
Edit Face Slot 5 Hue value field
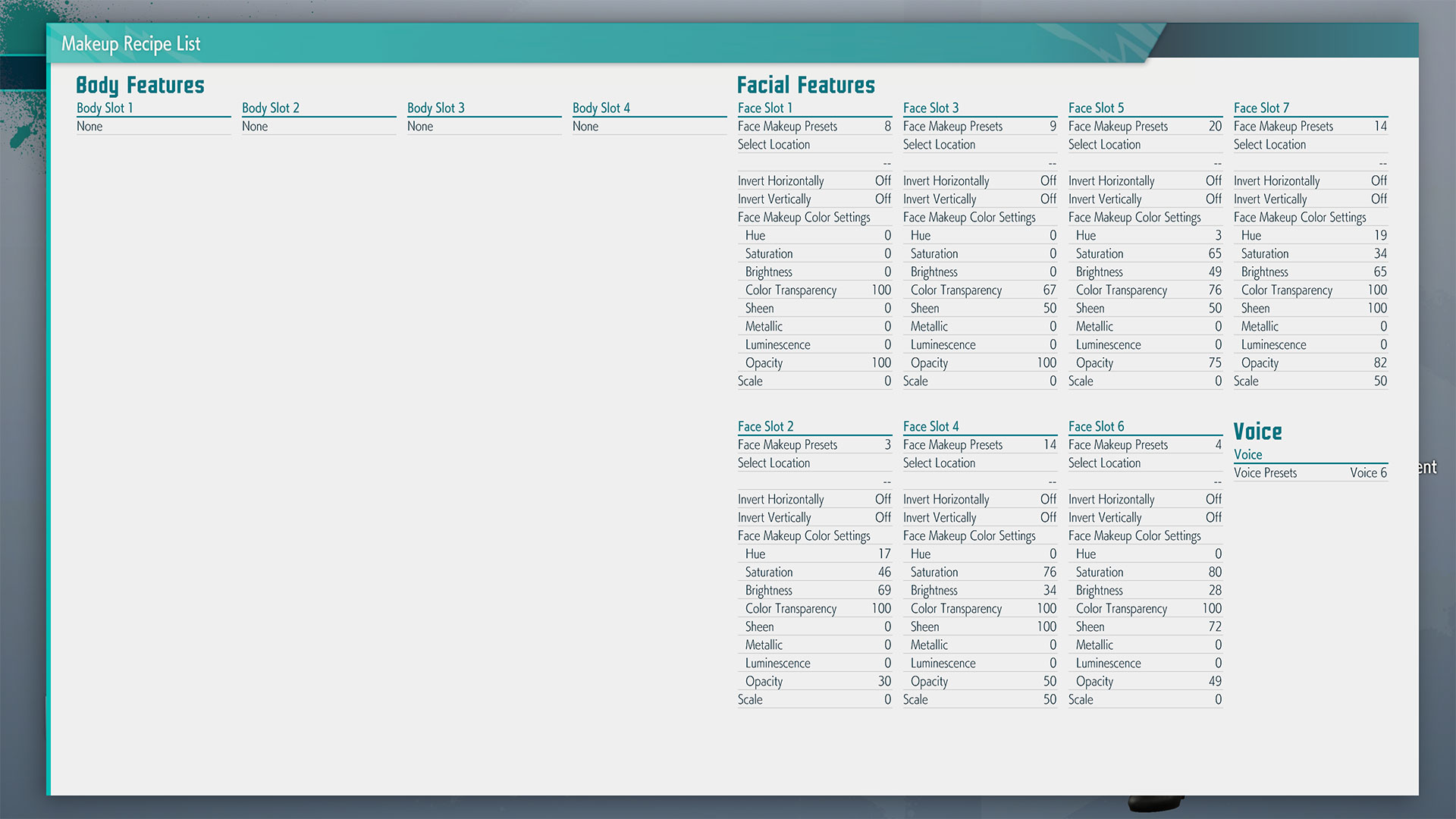click(x=1216, y=235)
